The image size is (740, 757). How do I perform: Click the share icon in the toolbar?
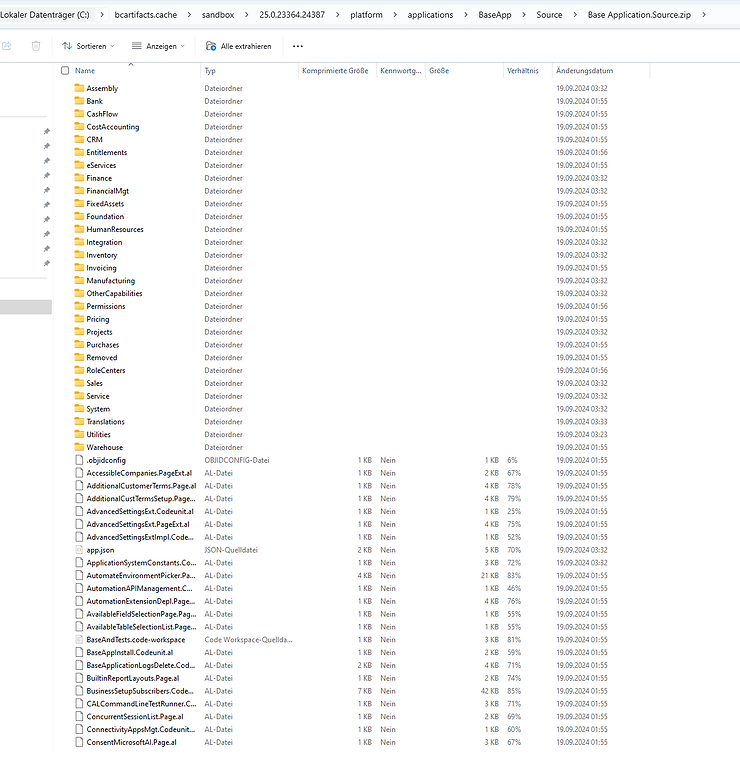pyautogui.click(x=7, y=46)
